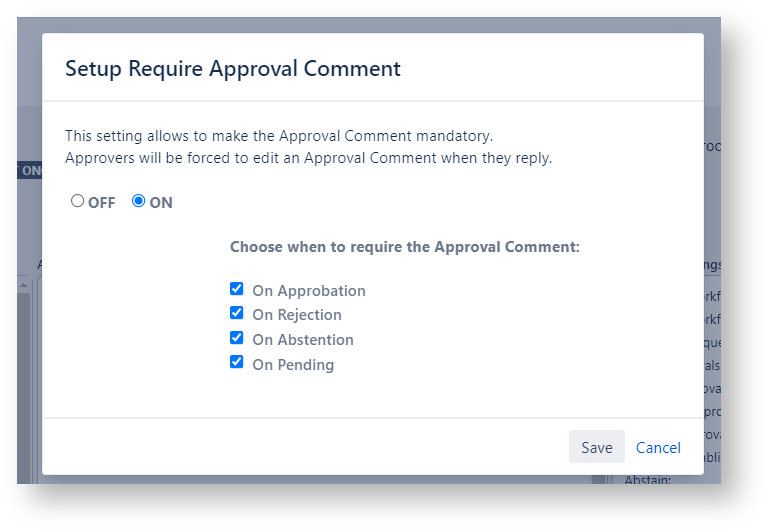Image resolution: width=769 pixels, height=532 pixels.
Task: Save the approval comment settings
Action: pyautogui.click(x=596, y=447)
